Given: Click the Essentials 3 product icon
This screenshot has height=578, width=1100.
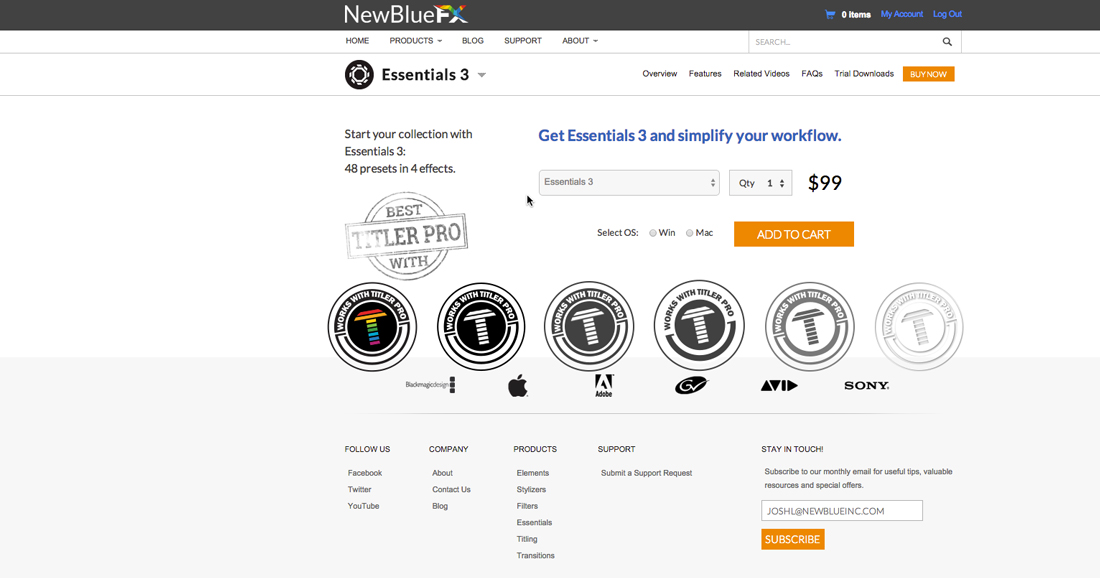Looking at the screenshot, I should coord(359,74).
